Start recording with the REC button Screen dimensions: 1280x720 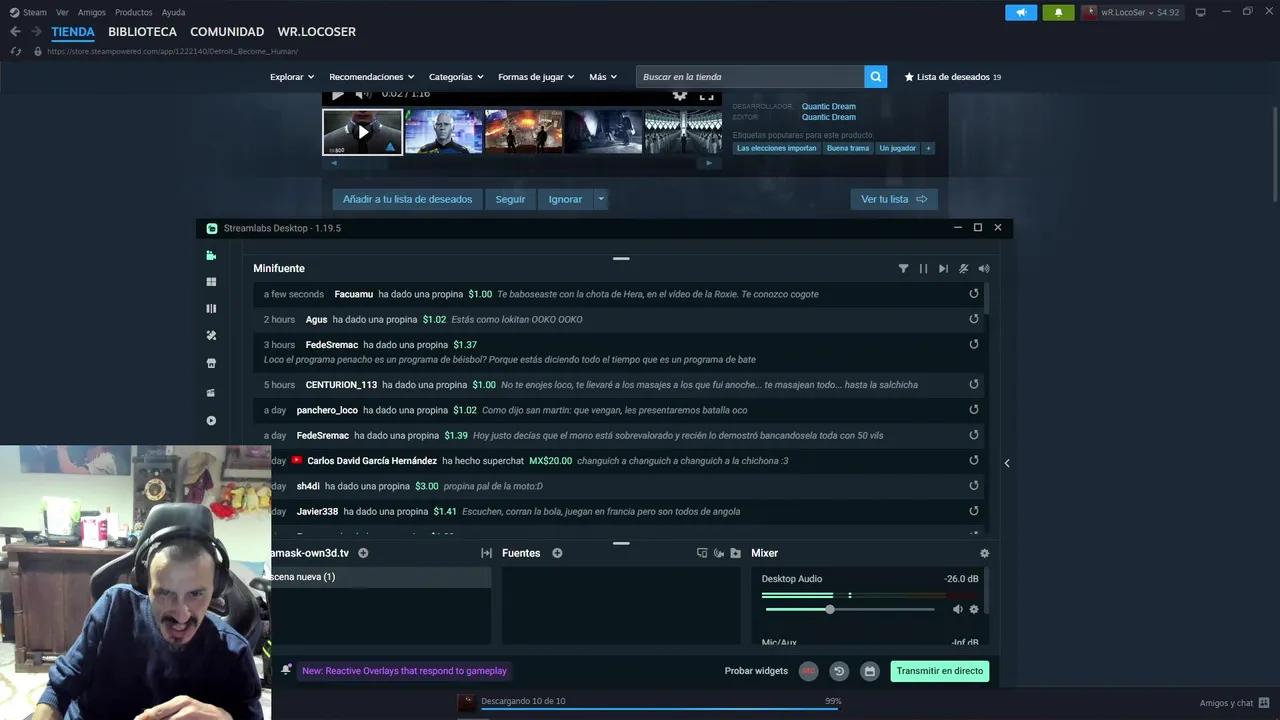pyautogui.click(x=808, y=671)
